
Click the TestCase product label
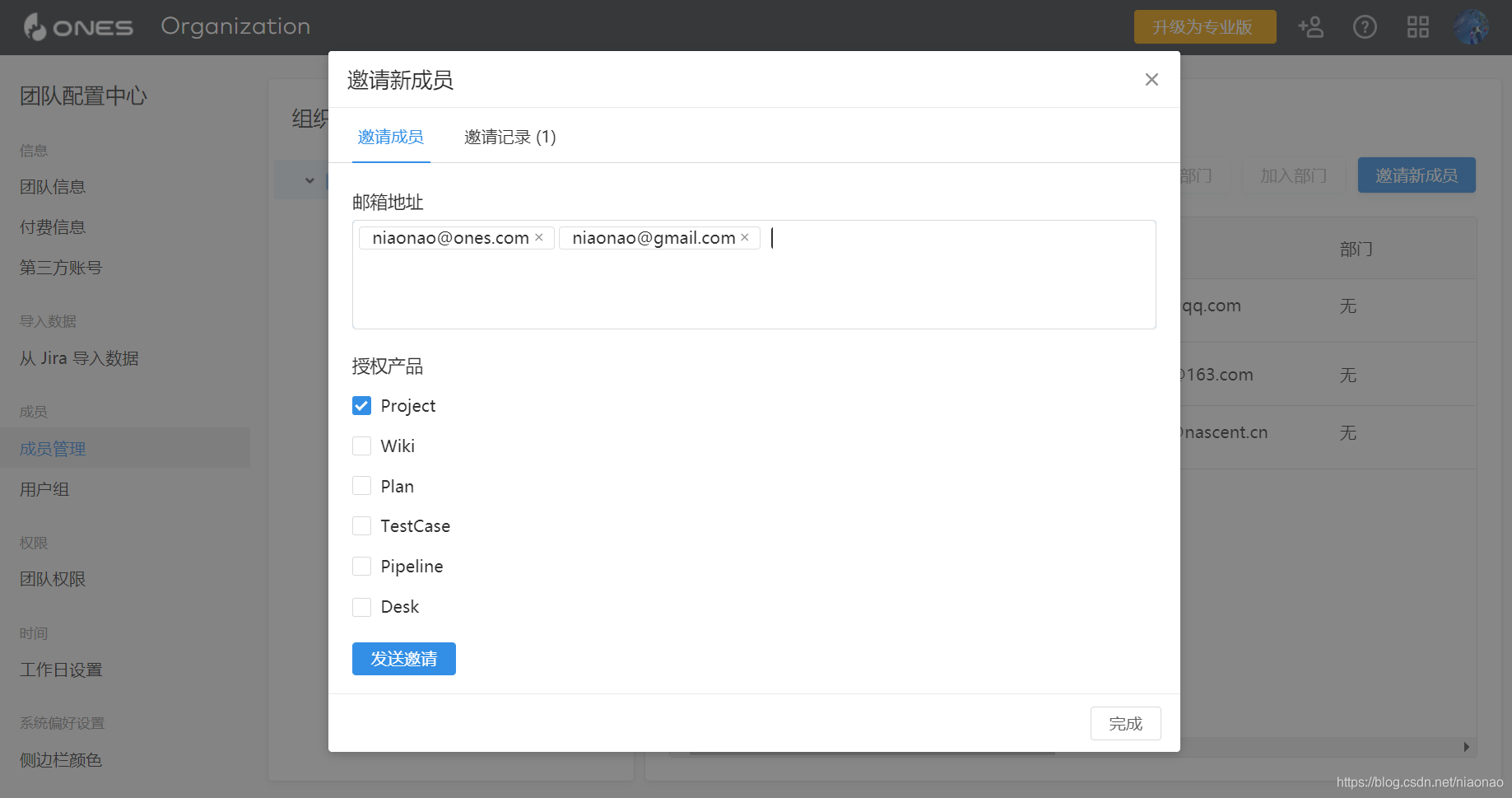(x=416, y=526)
